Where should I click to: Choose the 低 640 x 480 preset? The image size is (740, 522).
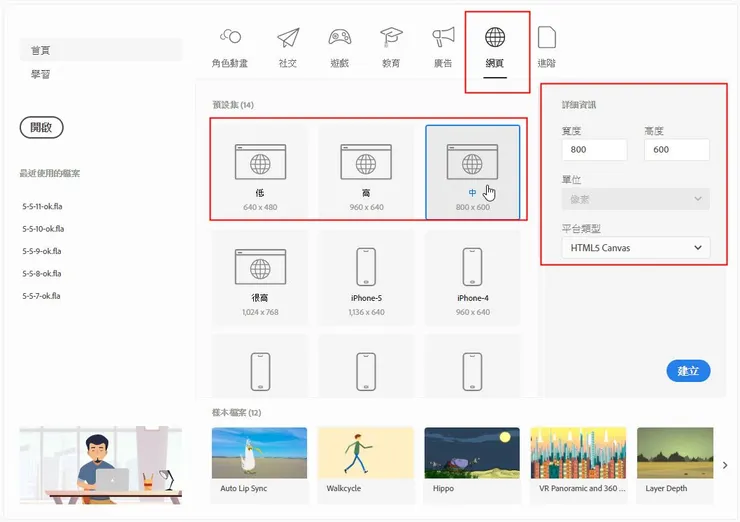pyautogui.click(x=260, y=172)
